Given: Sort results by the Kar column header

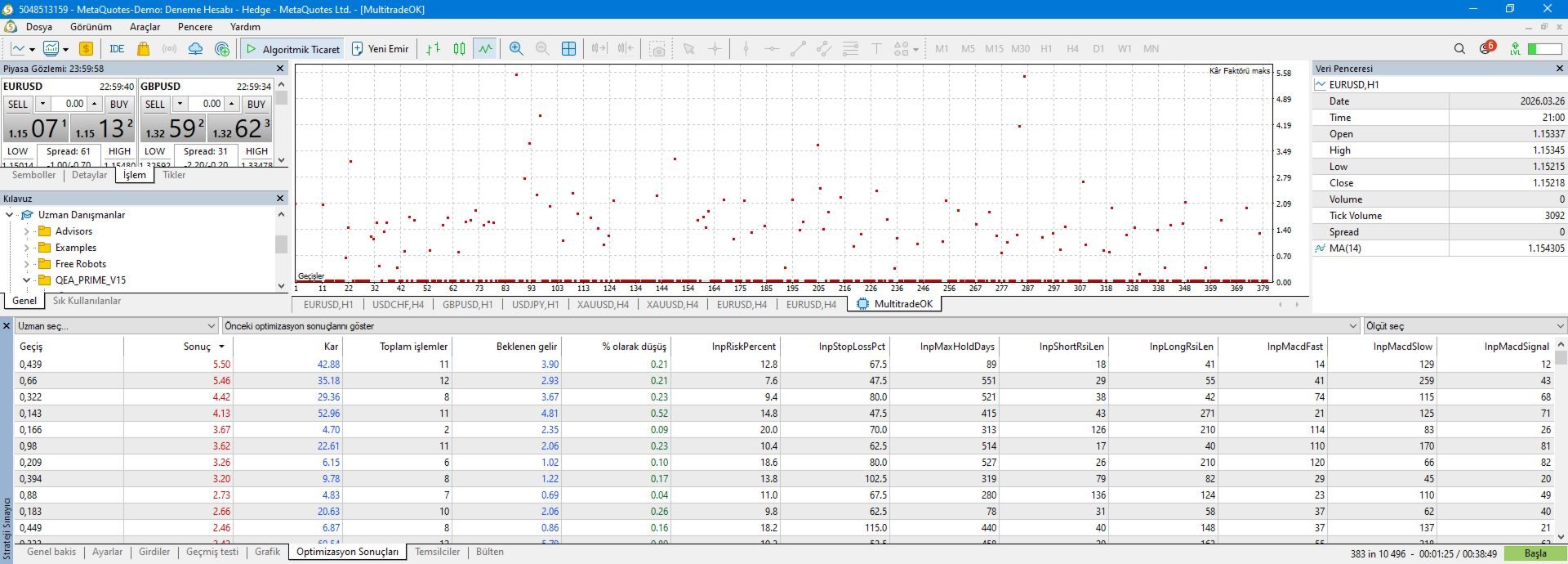Looking at the screenshot, I should point(331,347).
